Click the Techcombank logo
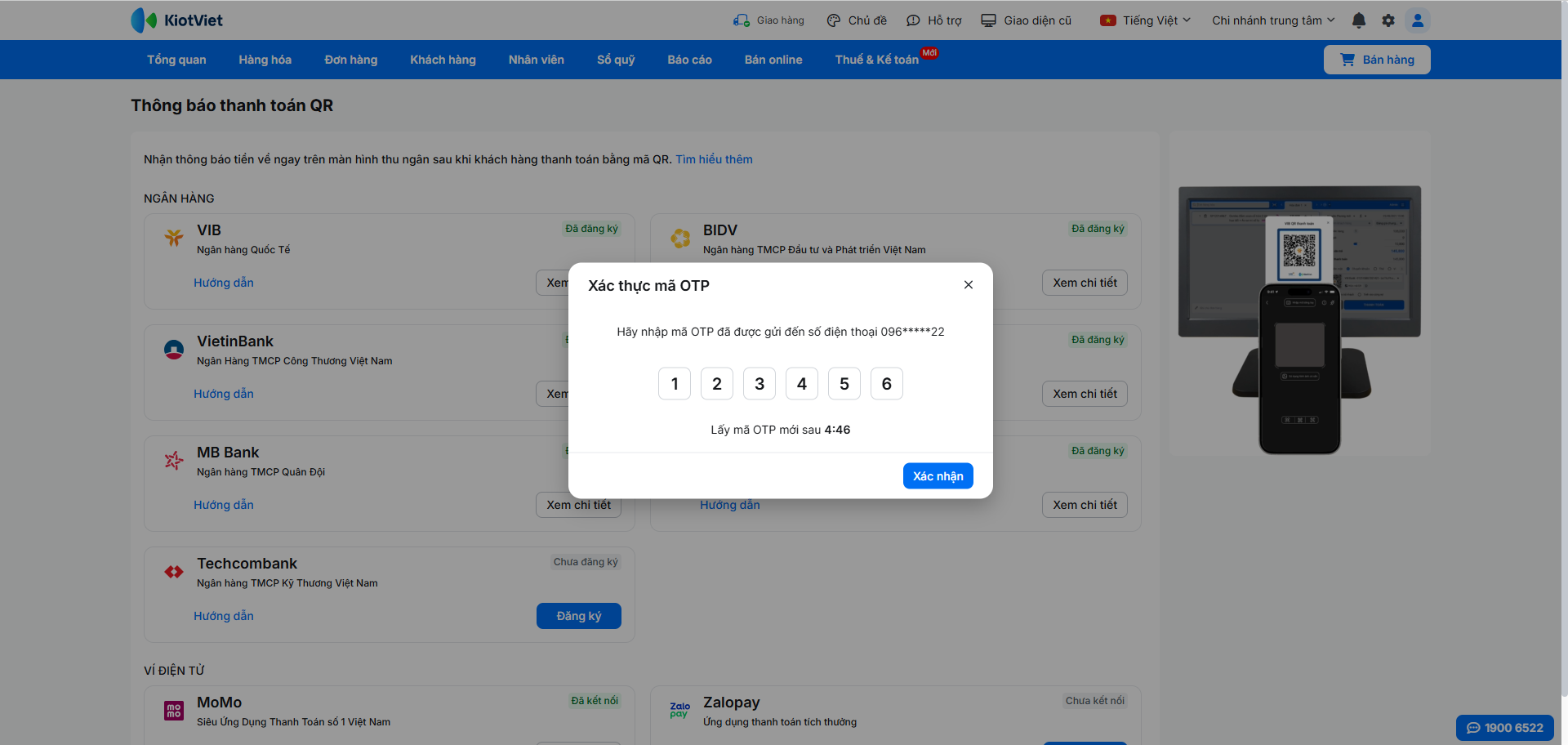 click(174, 572)
